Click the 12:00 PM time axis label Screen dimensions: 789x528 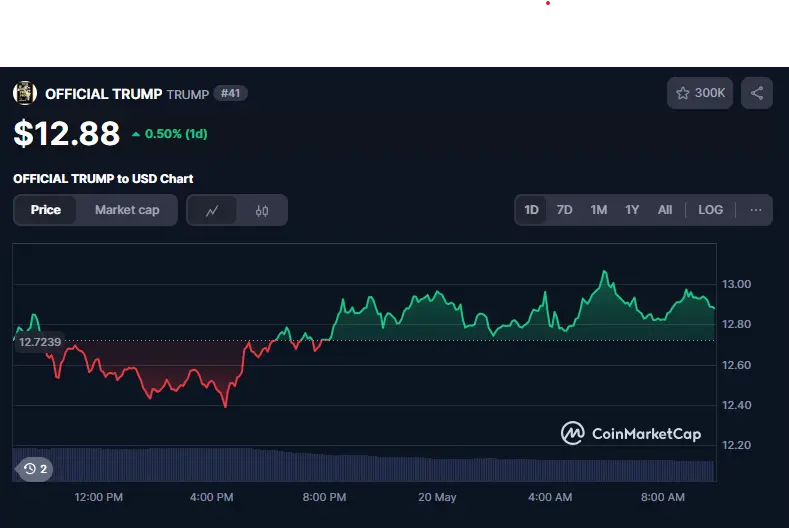pyautogui.click(x=99, y=497)
